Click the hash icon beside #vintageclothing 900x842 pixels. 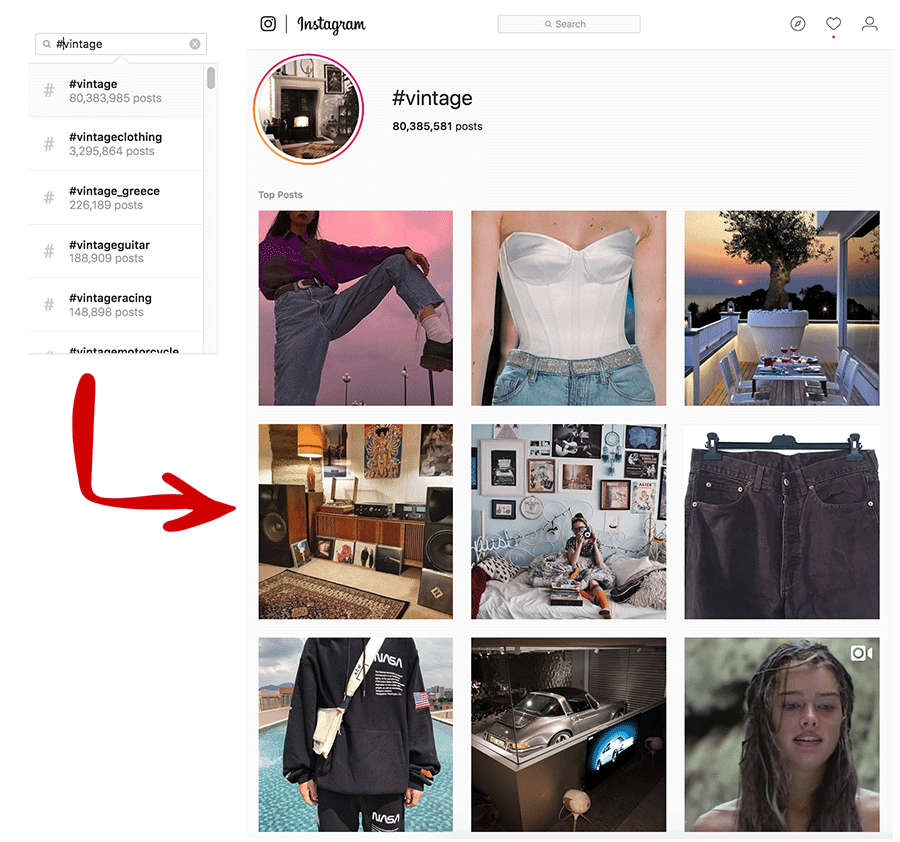click(x=49, y=144)
